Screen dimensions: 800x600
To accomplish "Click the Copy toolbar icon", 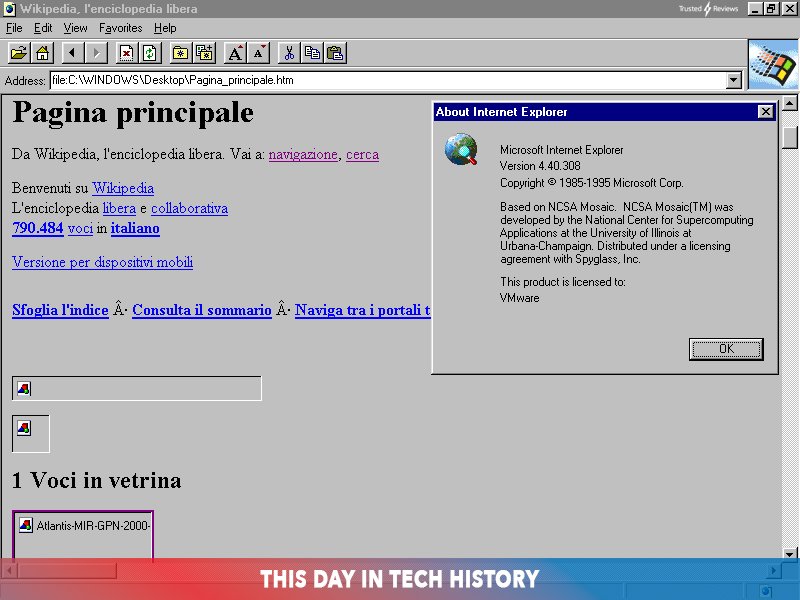I will point(312,53).
